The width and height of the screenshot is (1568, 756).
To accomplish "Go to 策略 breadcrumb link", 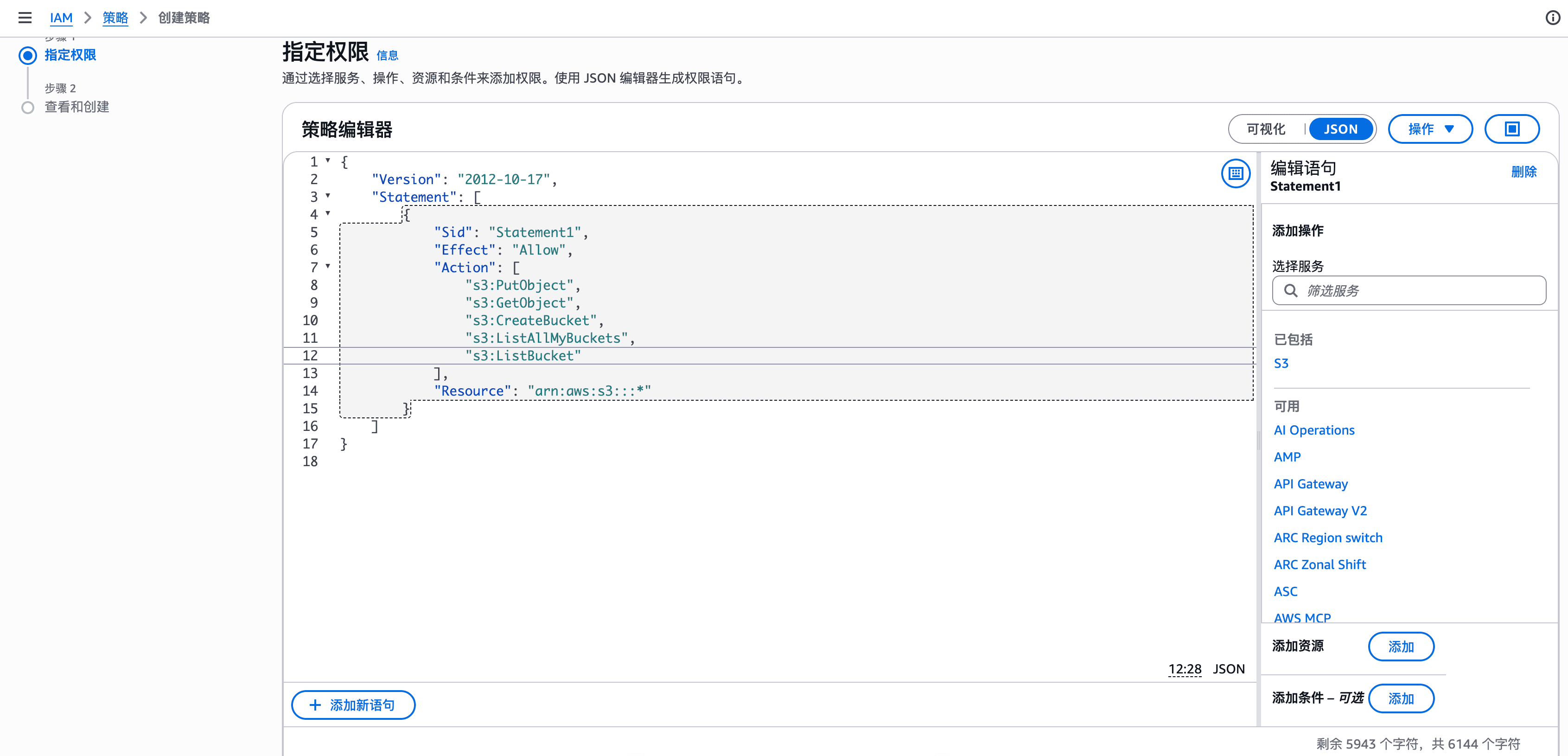I will coord(115,18).
